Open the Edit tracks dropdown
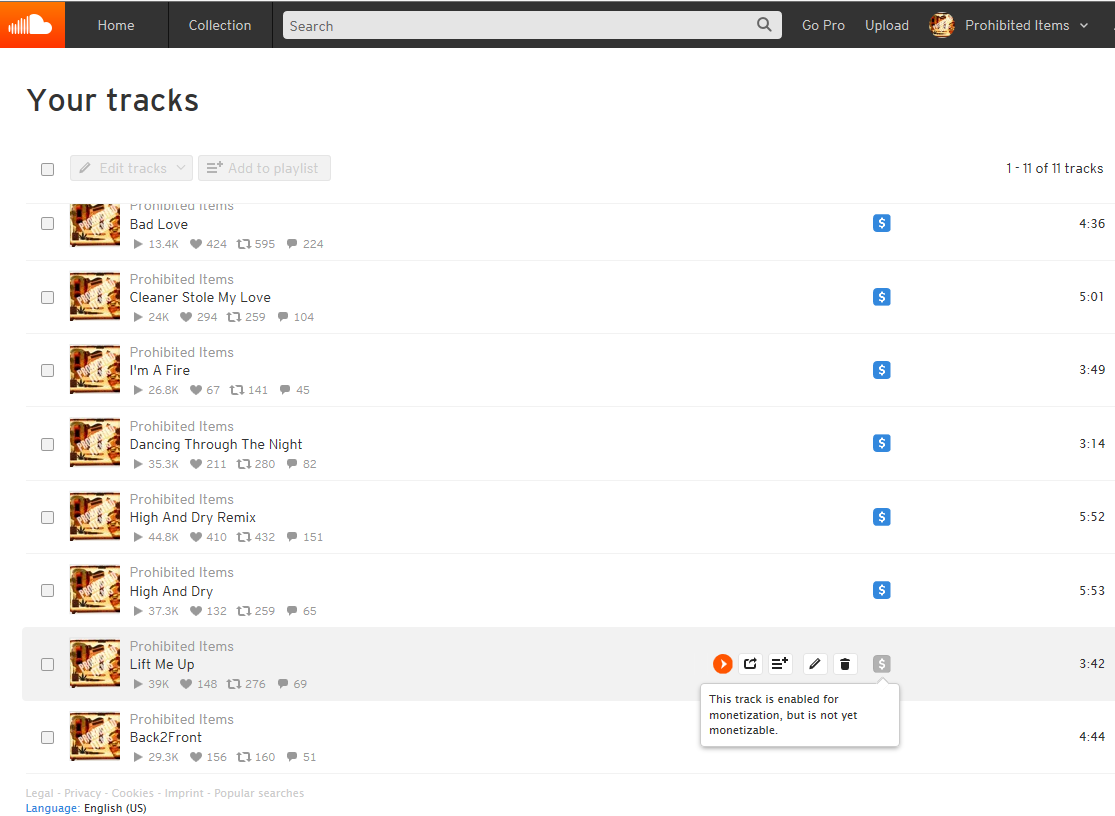The image size is (1115, 816). [x=132, y=168]
